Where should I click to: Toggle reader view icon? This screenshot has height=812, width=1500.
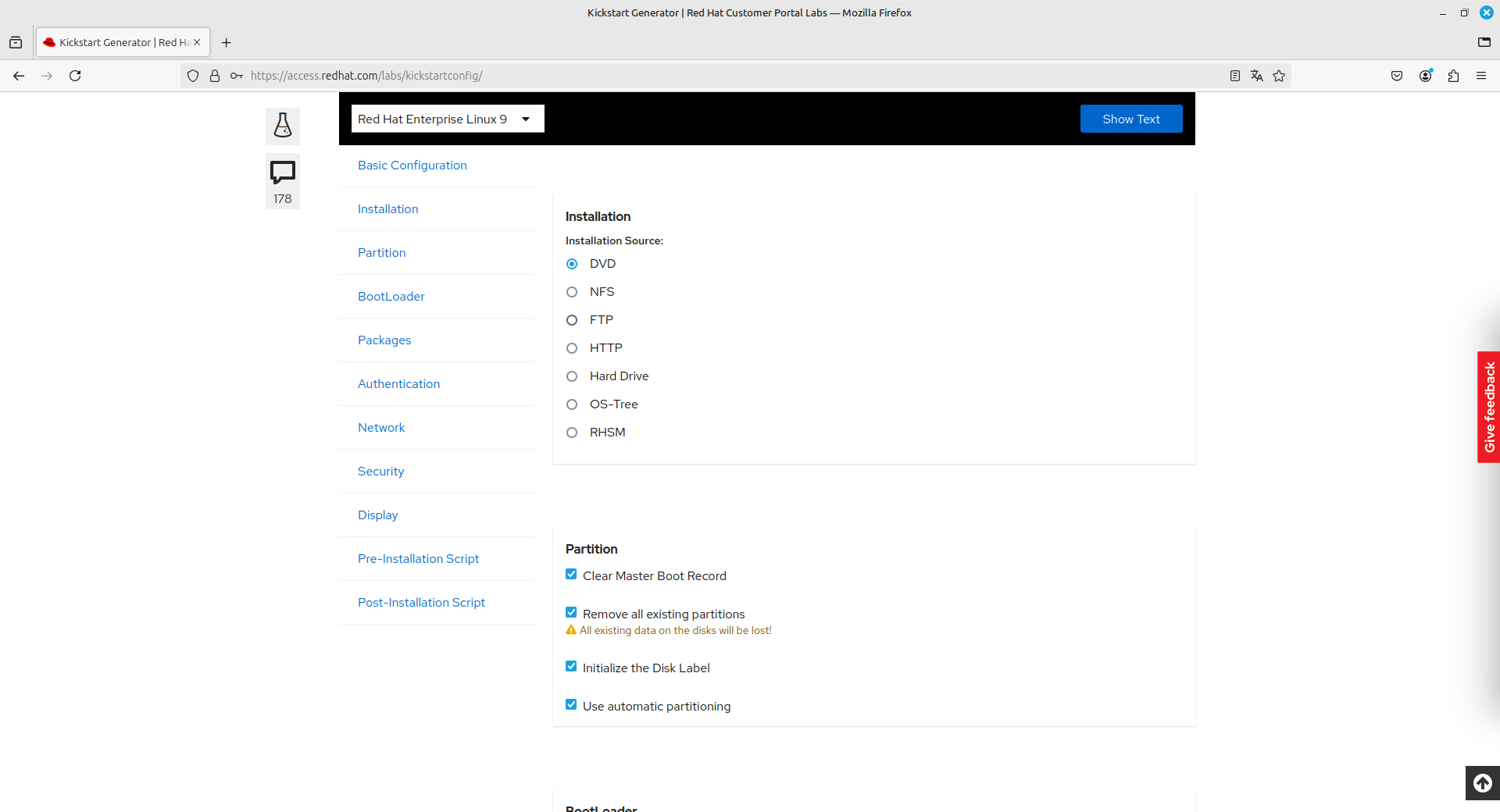1235,76
